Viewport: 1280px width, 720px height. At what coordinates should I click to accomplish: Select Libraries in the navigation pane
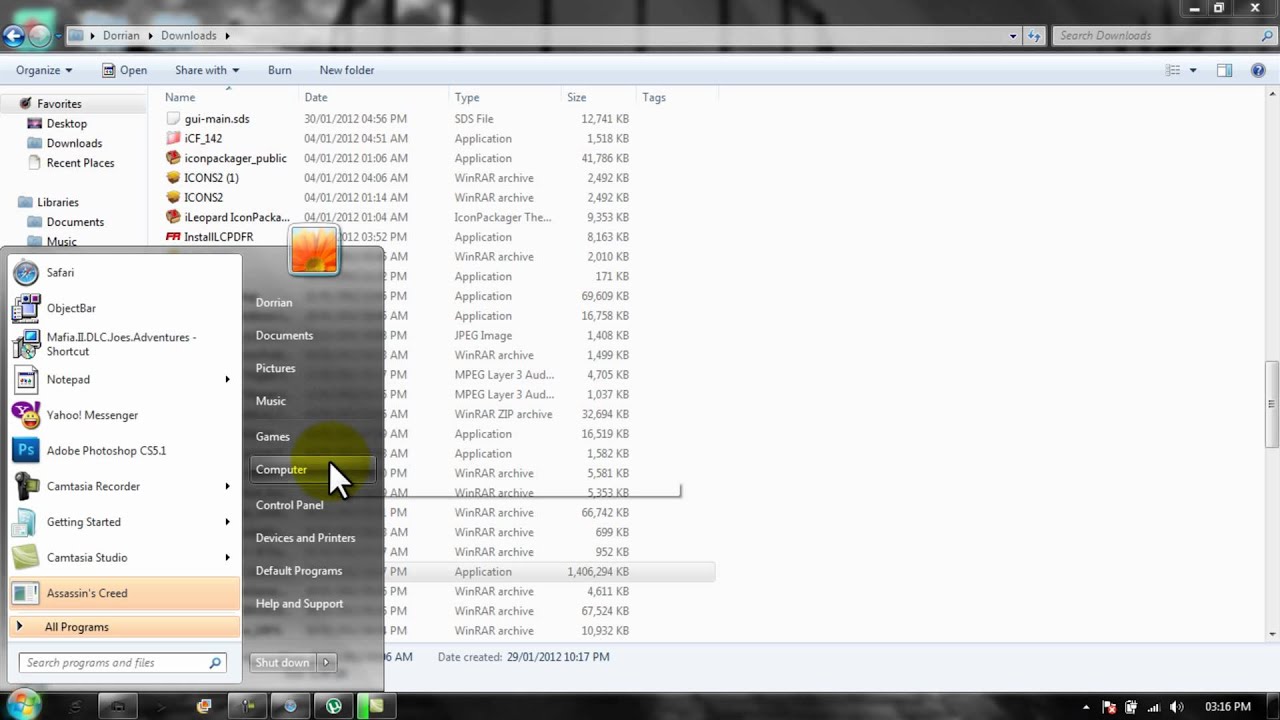point(57,202)
